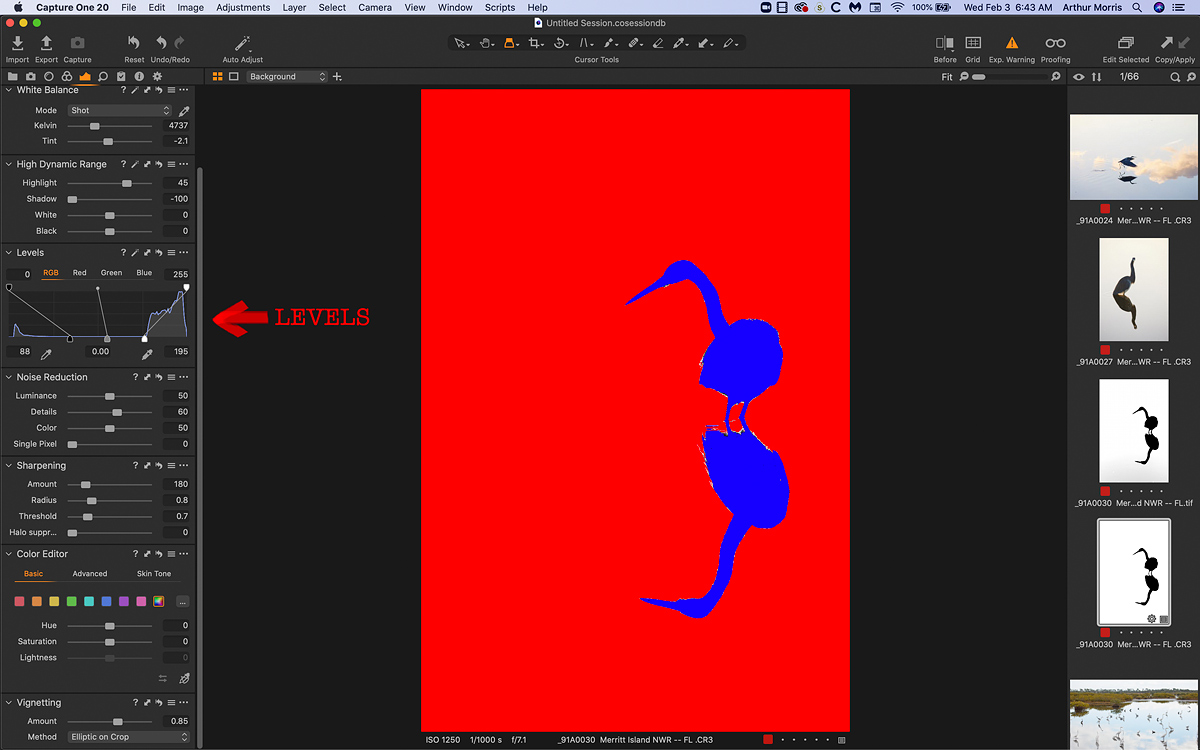Toggle the Exposure Warning overlay

(x=1012, y=44)
